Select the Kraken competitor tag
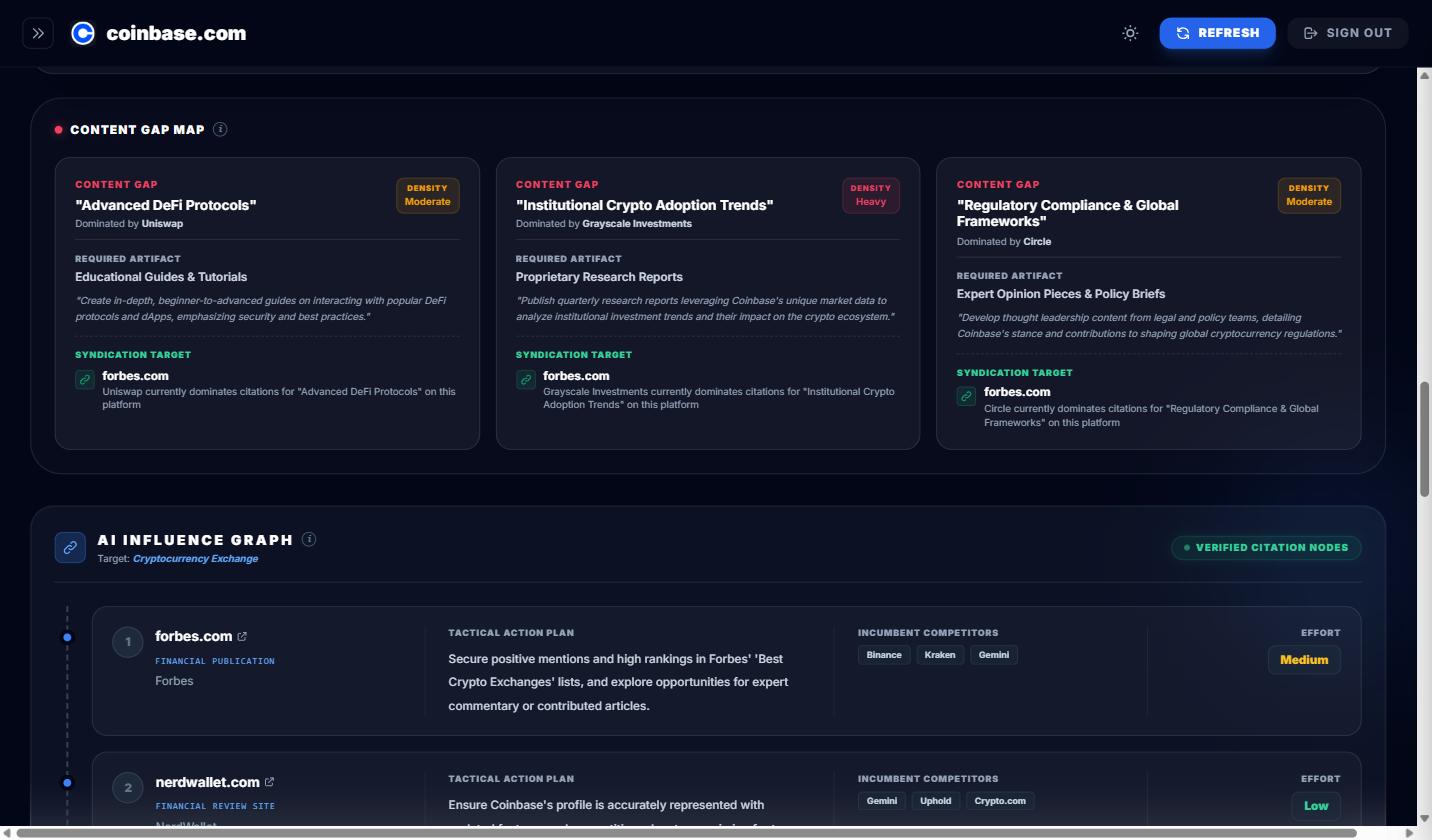 point(940,655)
